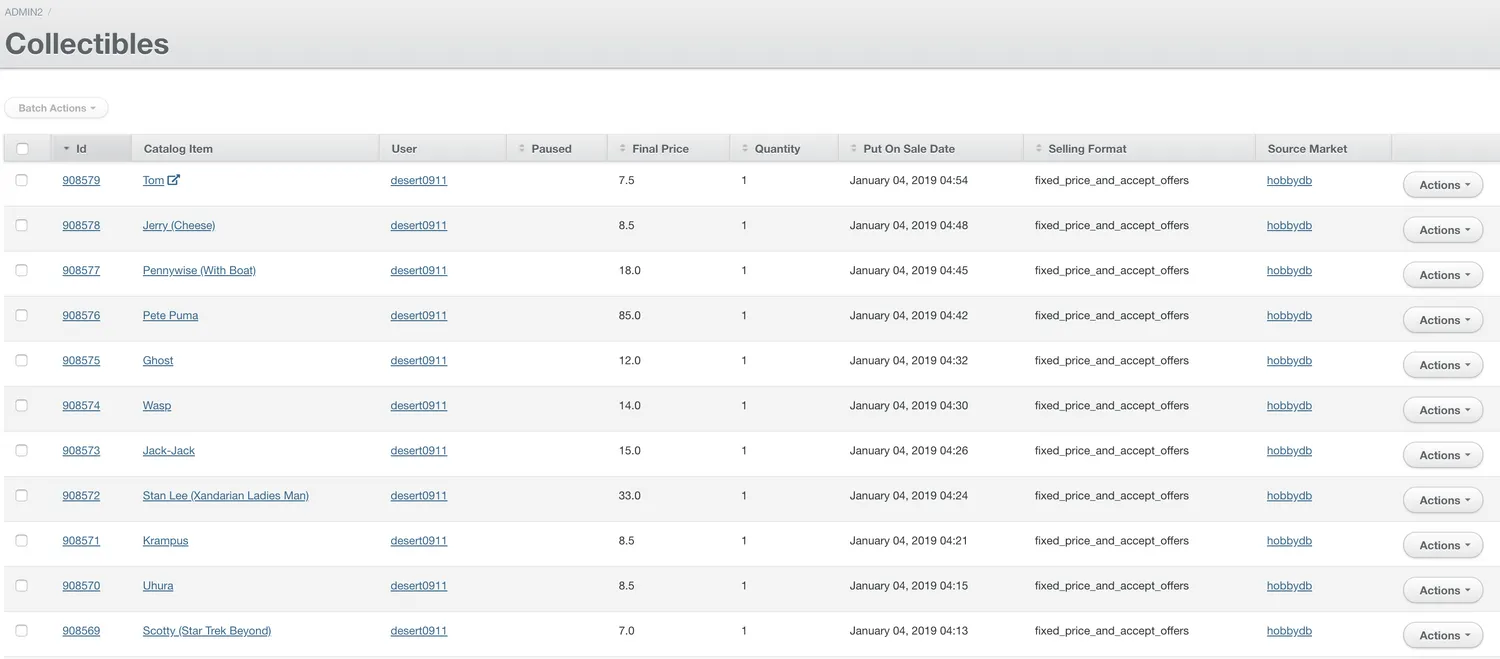Open Actions dropdown for Wasp row
1500x659 pixels.
(x=1443, y=410)
